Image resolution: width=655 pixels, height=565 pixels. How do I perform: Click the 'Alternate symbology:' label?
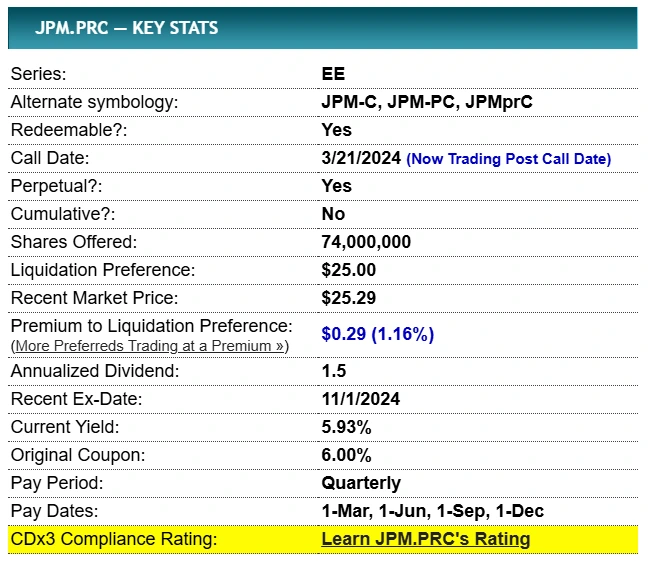point(94,102)
